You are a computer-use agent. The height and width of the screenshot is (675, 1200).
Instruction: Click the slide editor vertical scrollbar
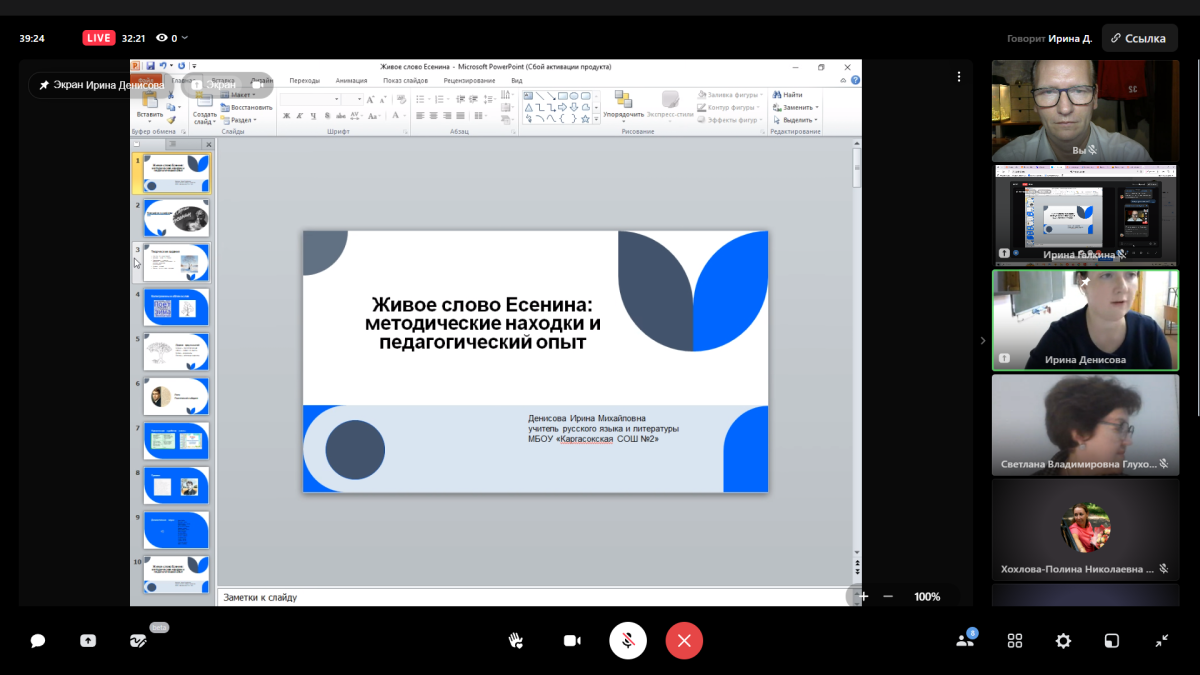click(857, 350)
